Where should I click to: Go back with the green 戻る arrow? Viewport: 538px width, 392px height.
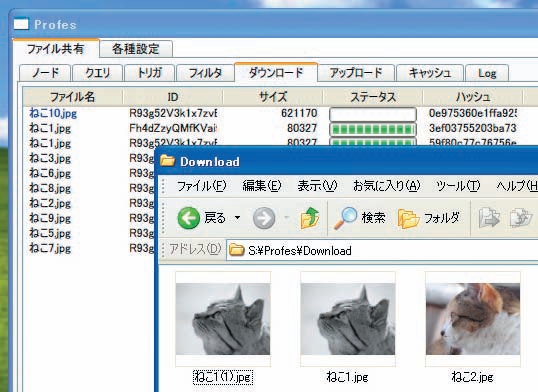point(189,218)
